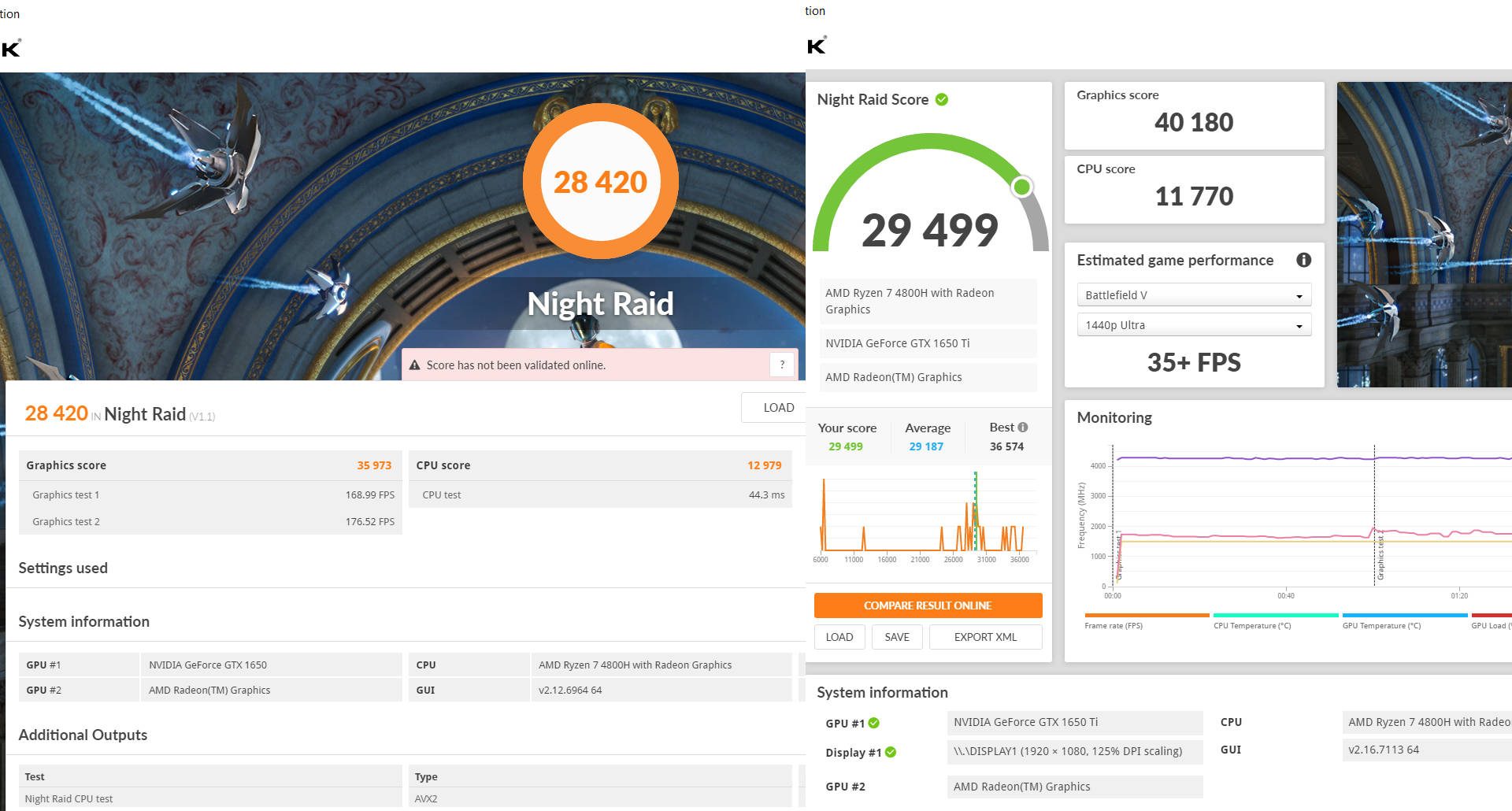Screen dimensions: 1512x811
Task: Click the DISPLAY1 1920 × 1080 details field
Action: pos(1075,751)
